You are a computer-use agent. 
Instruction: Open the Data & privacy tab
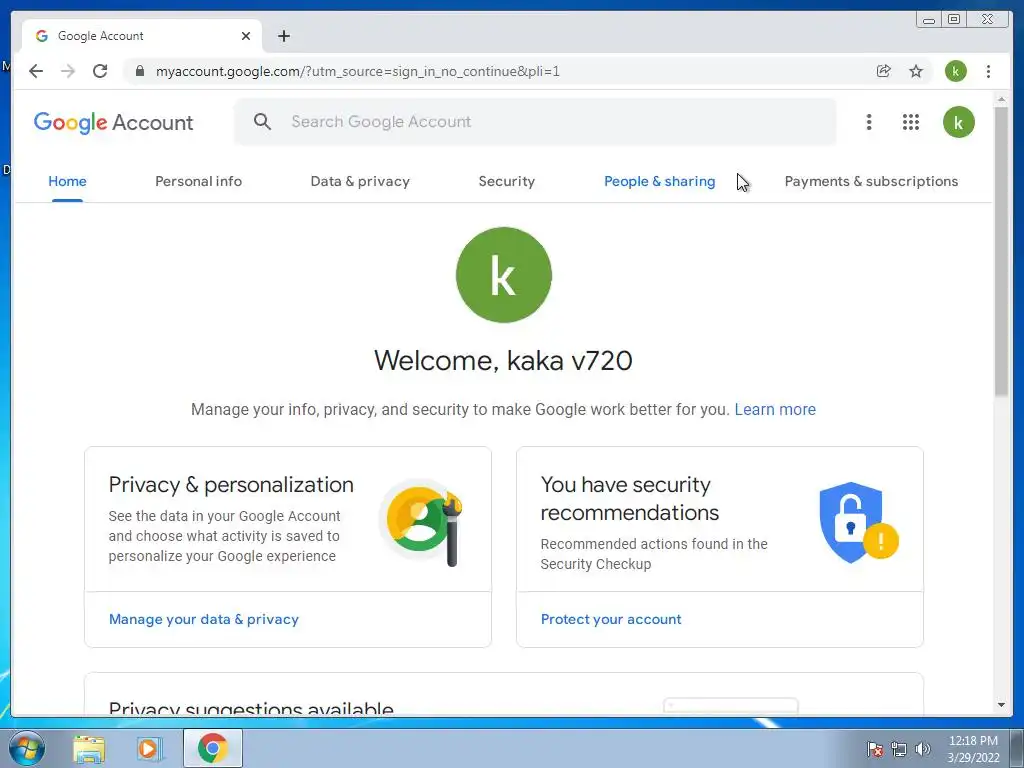(360, 182)
